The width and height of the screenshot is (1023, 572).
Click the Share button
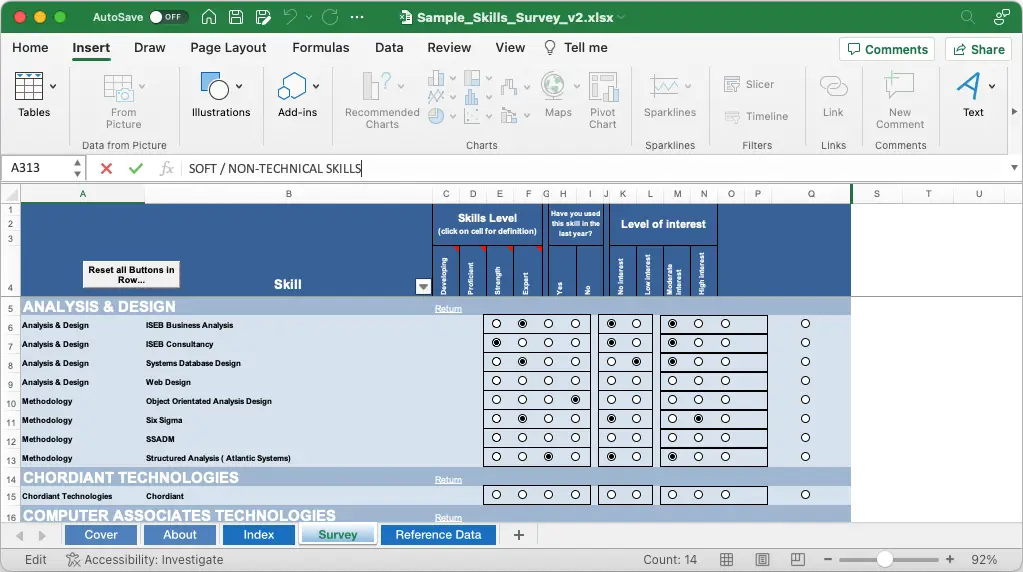pyautogui.click(x=979, y=49)
